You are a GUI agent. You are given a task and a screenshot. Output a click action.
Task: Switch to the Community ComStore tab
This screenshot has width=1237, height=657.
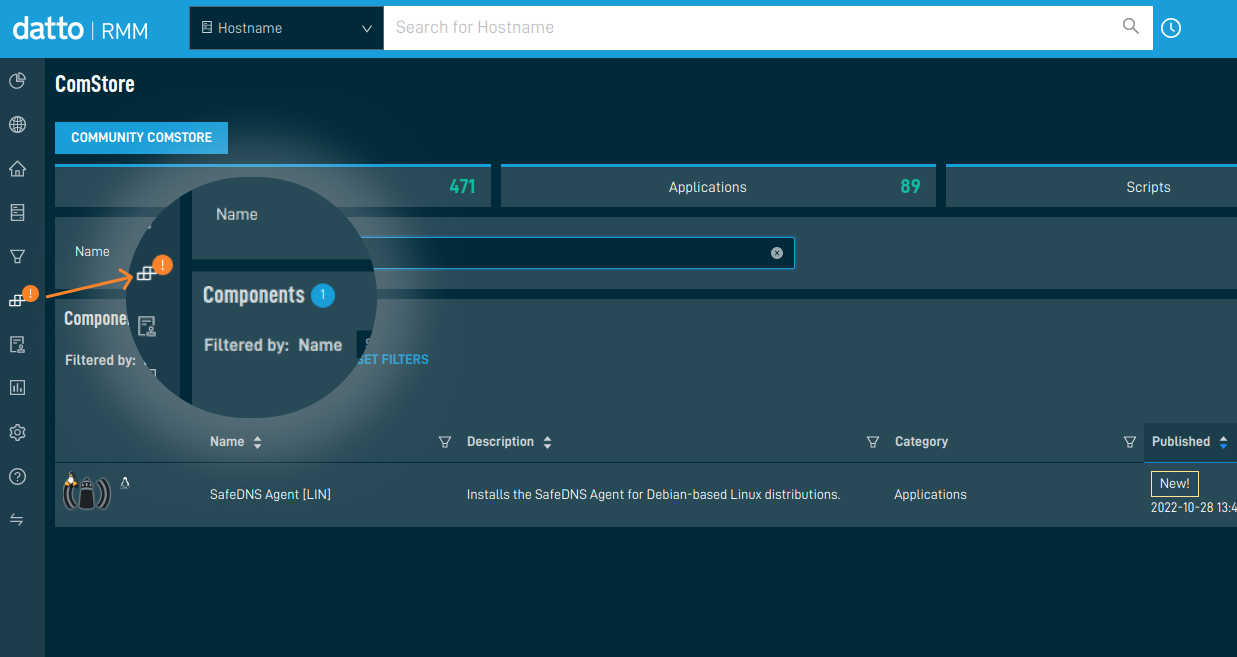(x=141, y=137)
